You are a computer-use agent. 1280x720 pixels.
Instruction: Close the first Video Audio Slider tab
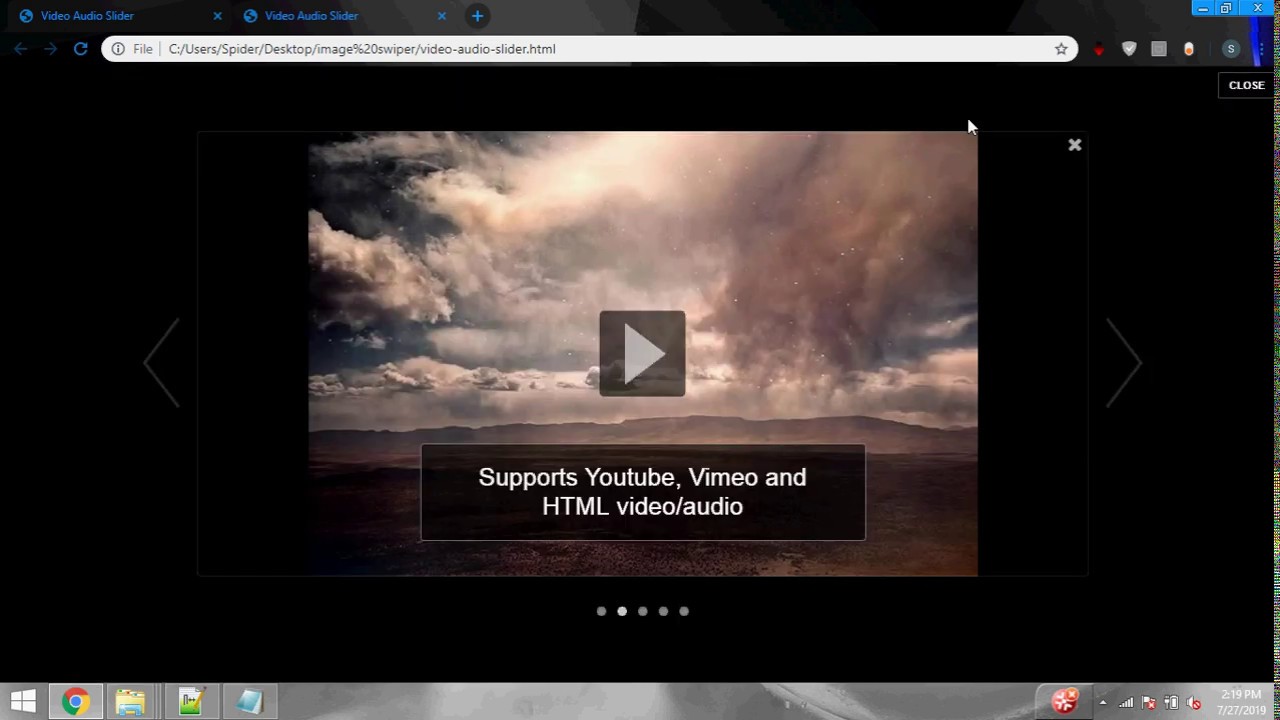[x=218, y=16]
